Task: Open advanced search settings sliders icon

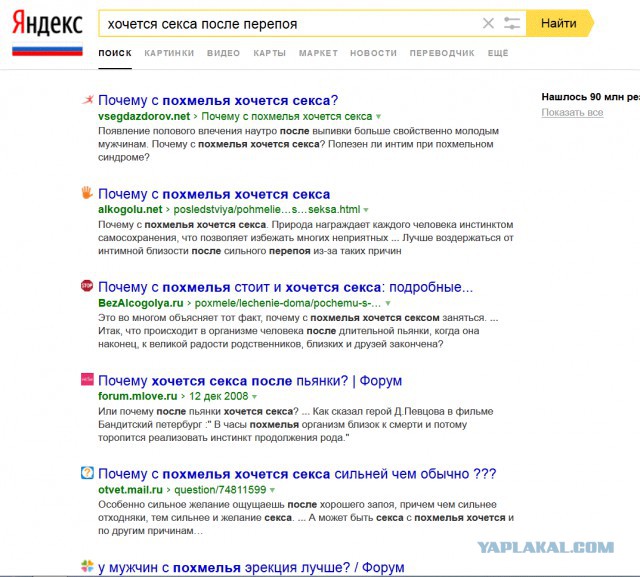Action: (x=512, y=23)
